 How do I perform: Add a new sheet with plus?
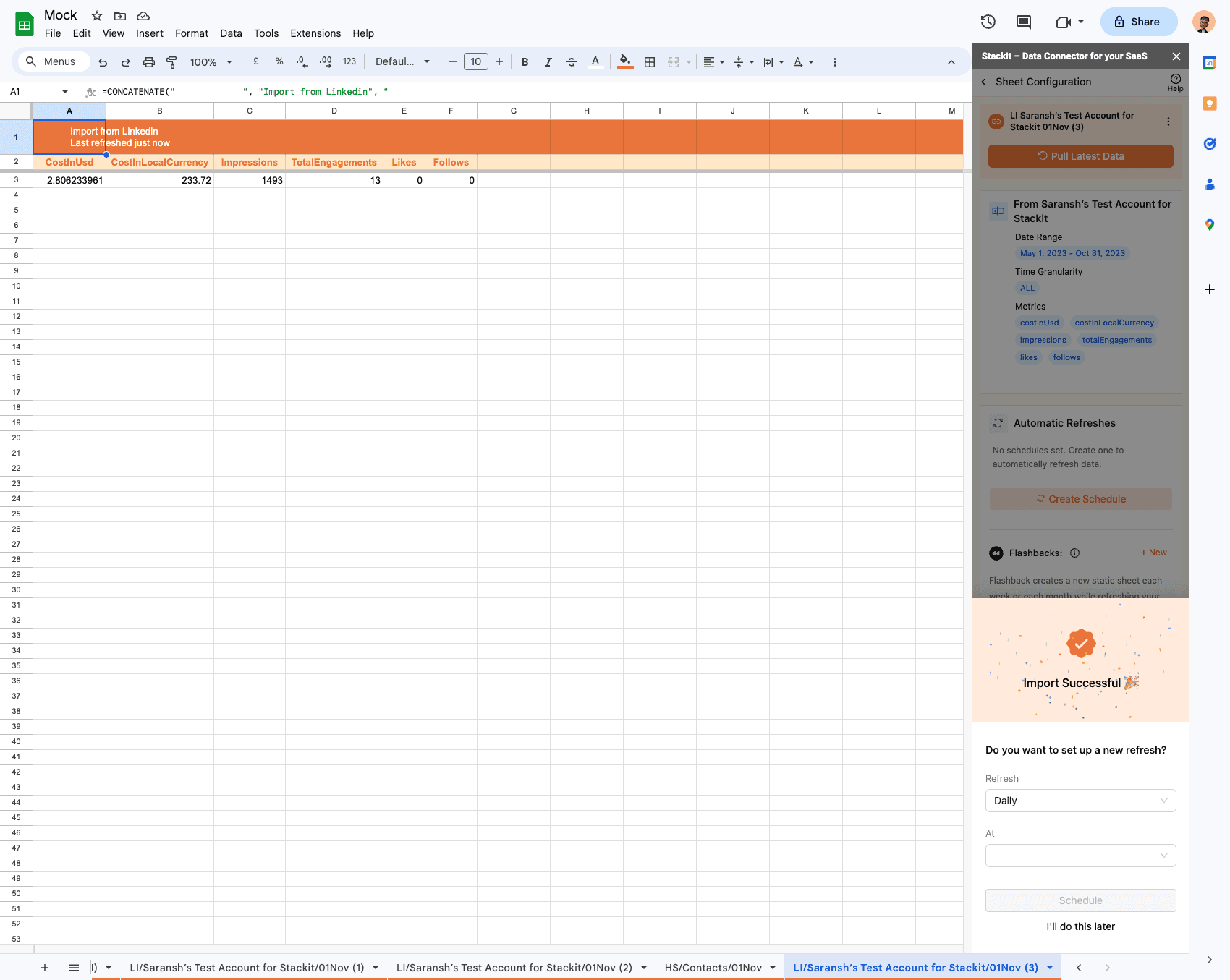click(x=45, y=968)
